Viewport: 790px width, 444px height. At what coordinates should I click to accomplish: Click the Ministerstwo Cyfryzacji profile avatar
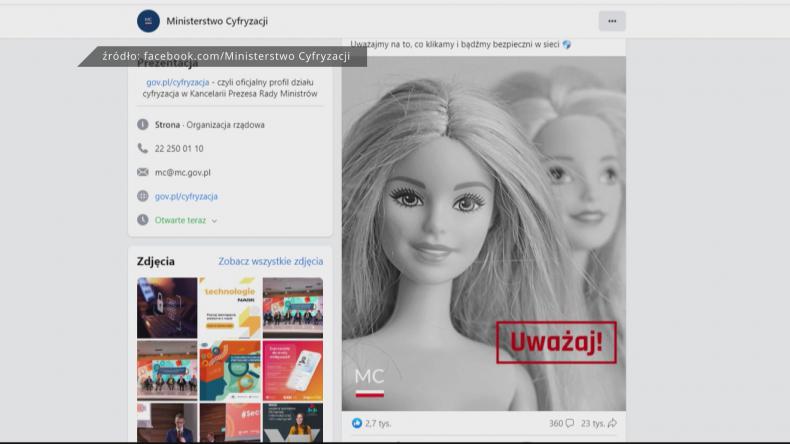148,21
